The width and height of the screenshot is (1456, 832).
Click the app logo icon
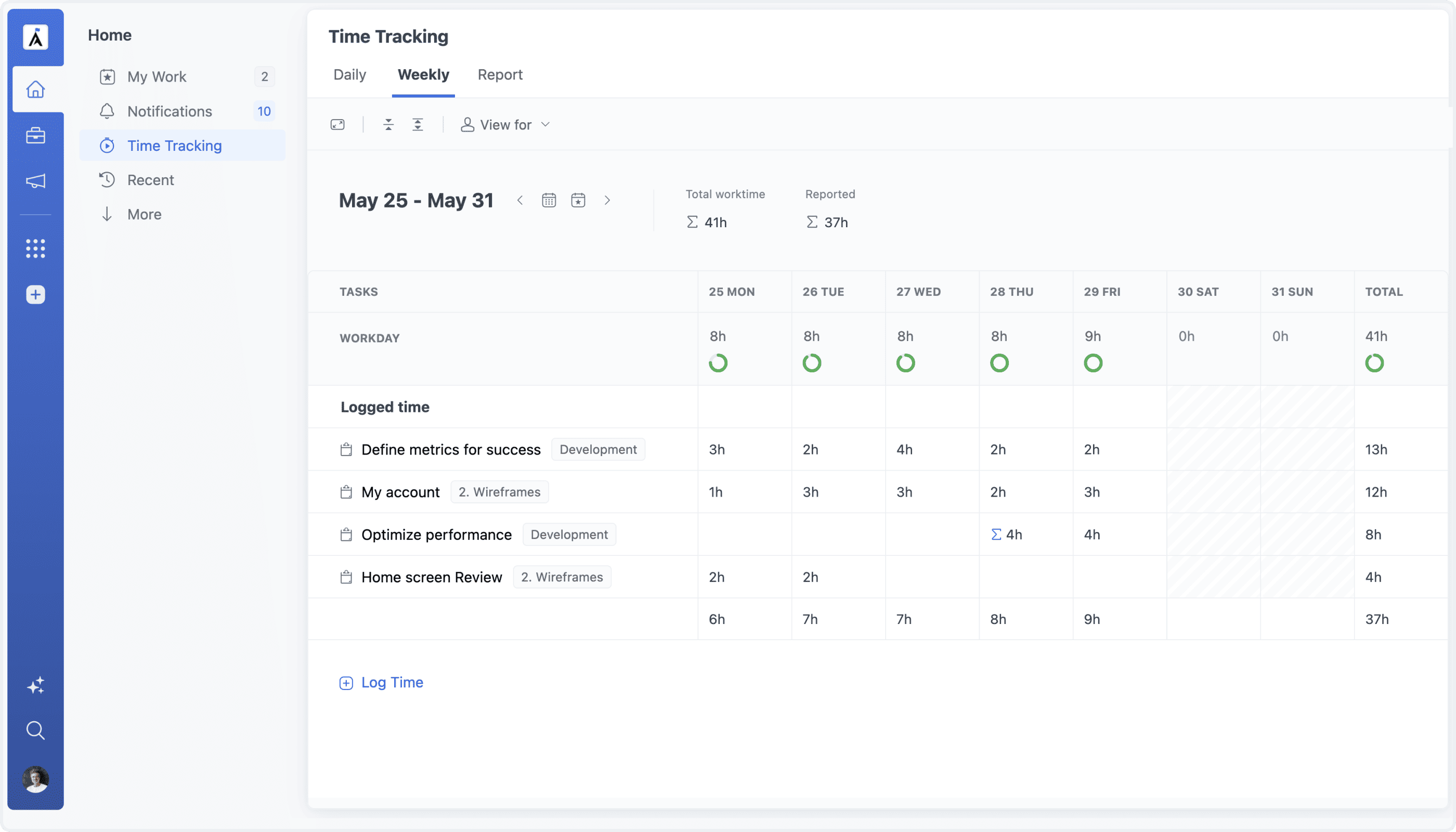coord(35,38)
